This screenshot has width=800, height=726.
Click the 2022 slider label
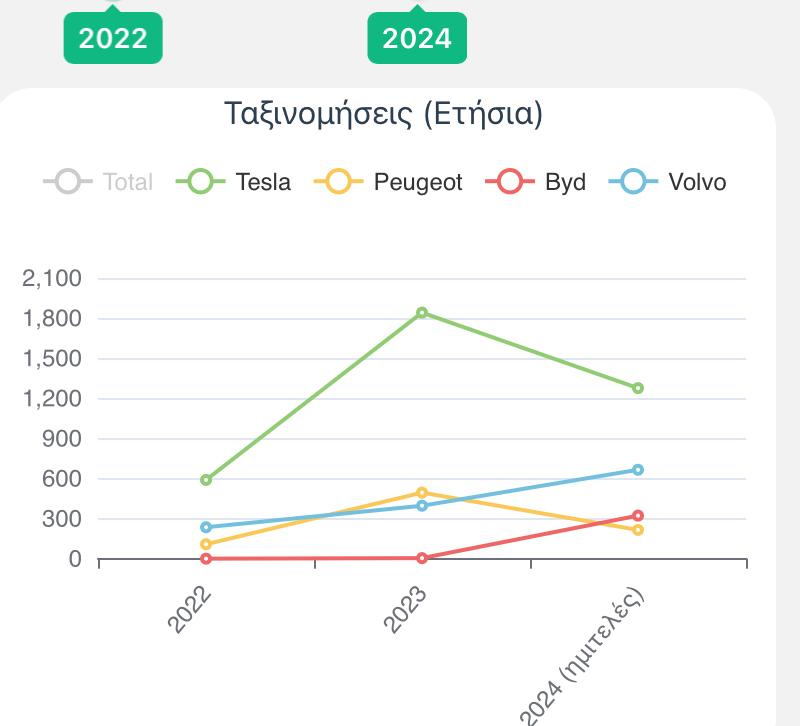coord(113,38)
